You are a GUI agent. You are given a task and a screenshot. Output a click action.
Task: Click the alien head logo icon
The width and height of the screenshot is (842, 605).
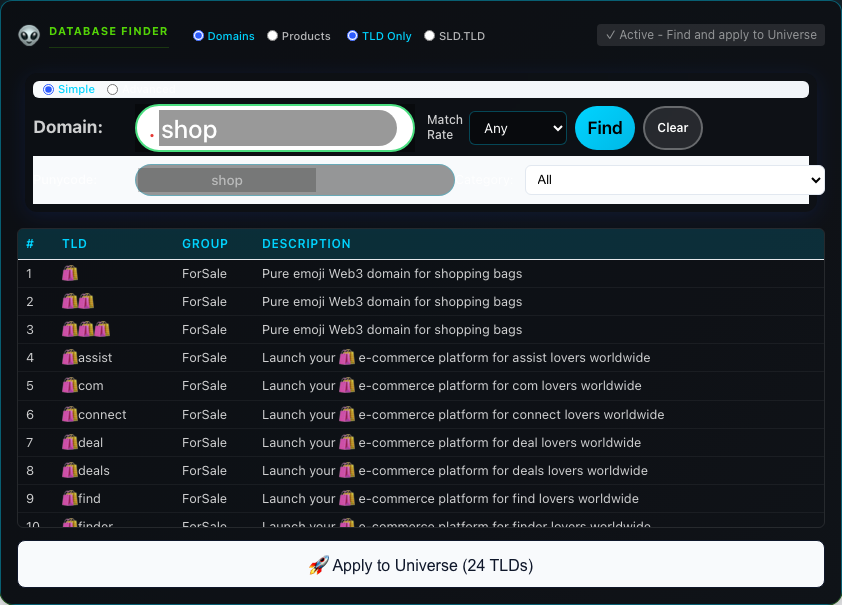click(x=29, y=35)
